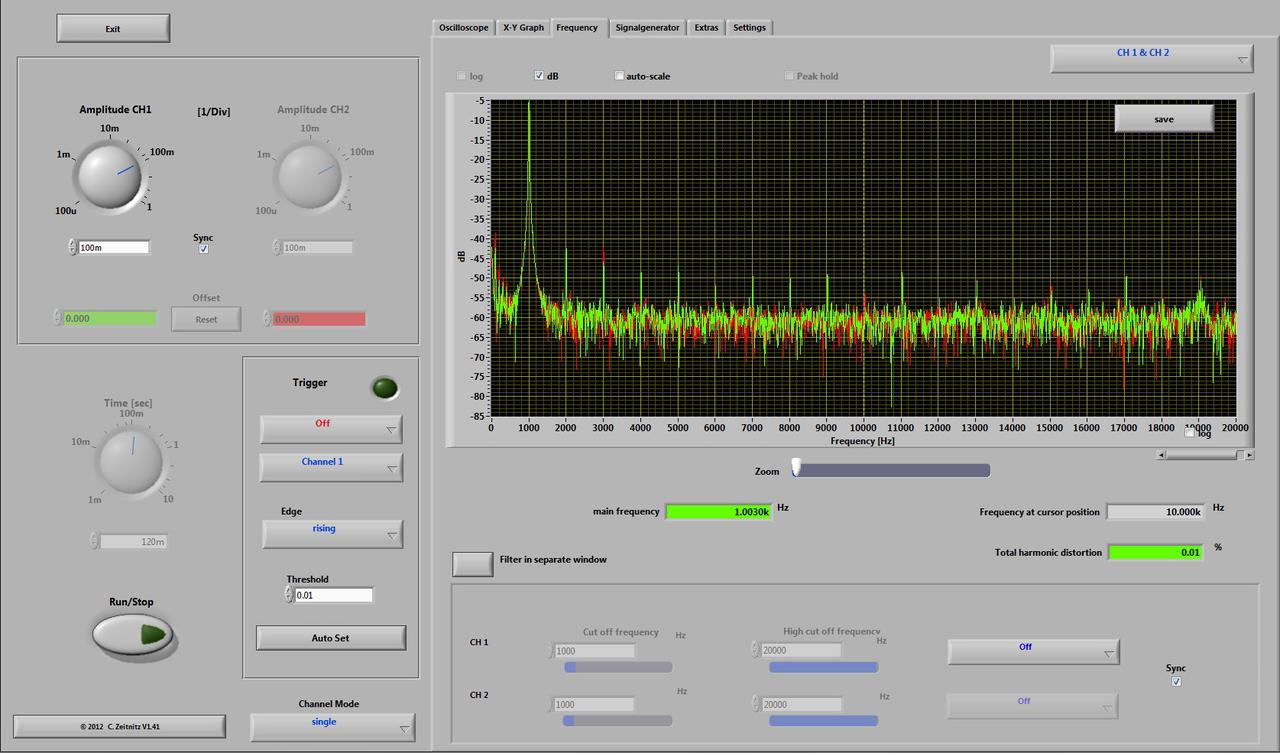Click the Amplitude CH2 knob
The height and width of the screenshot is (753, 1280).
point(310,177)
